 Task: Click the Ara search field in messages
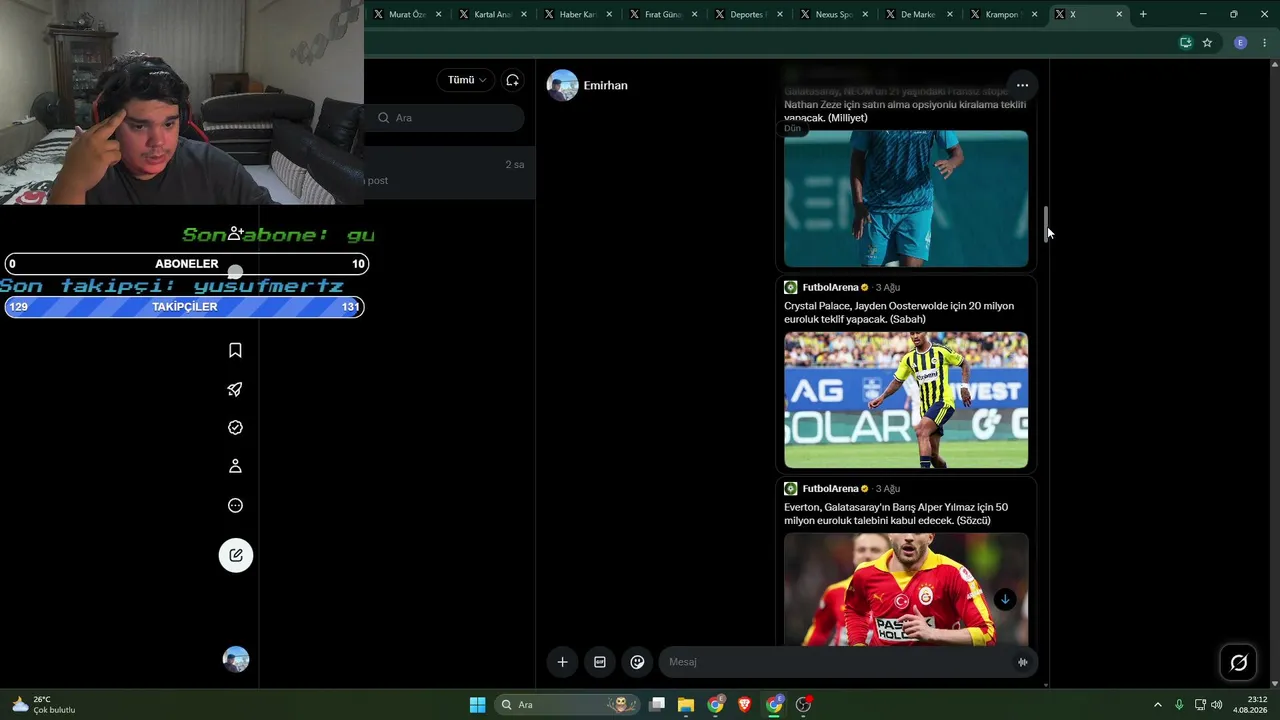444,118
